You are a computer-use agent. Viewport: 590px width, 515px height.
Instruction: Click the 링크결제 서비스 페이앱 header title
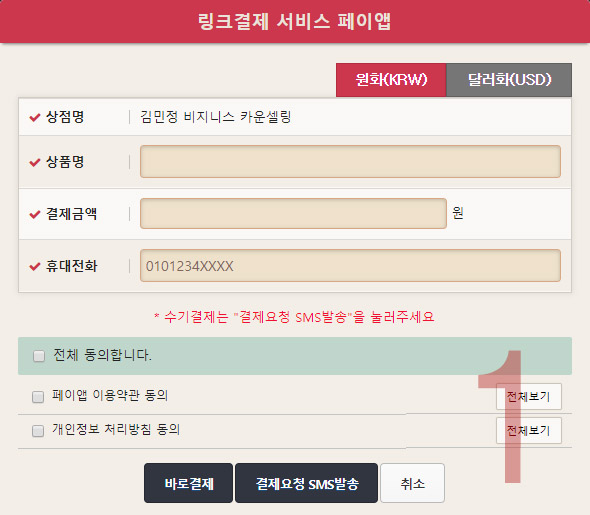click(x=295, y=21)
